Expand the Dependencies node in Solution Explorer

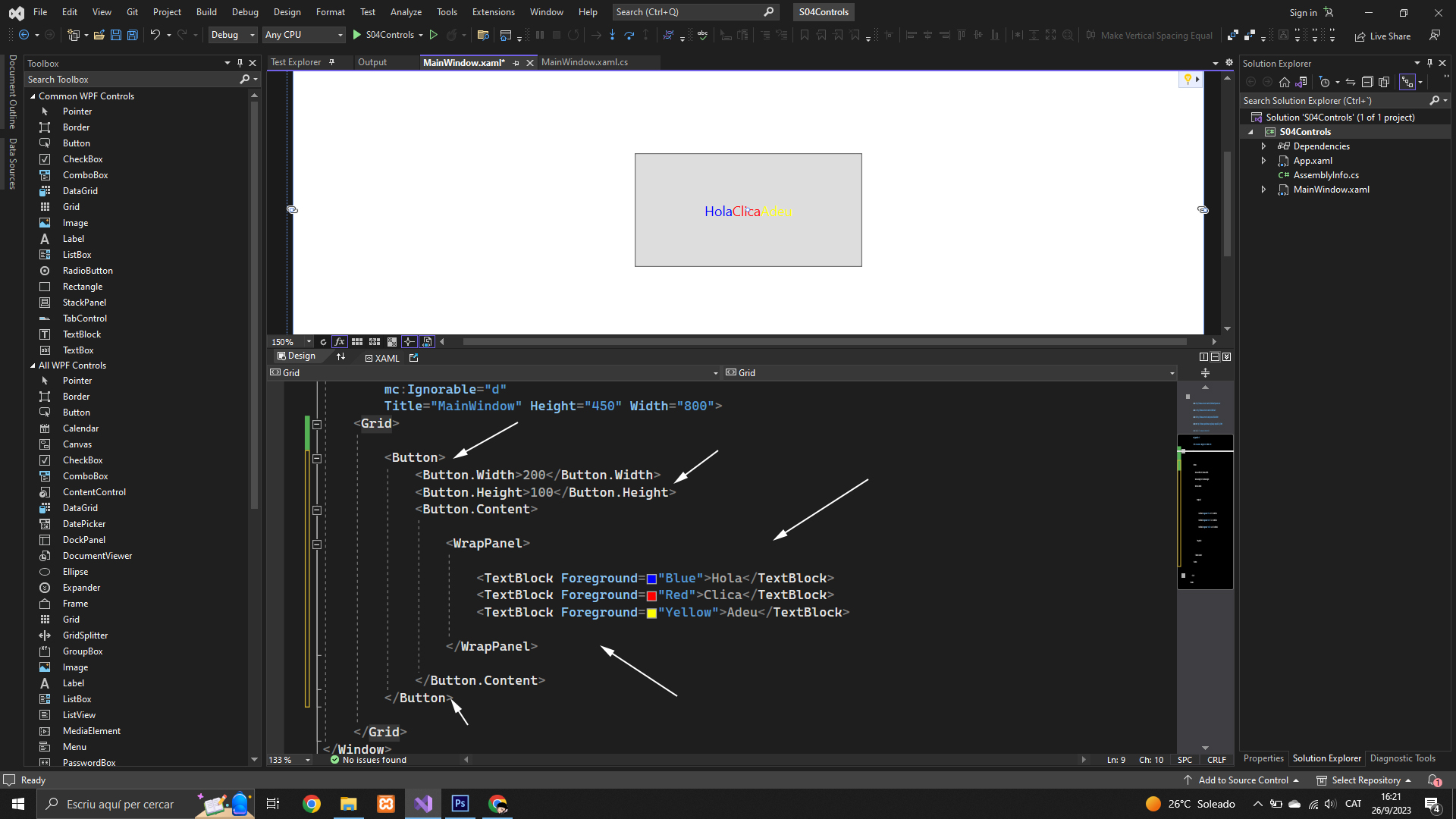1263,146
